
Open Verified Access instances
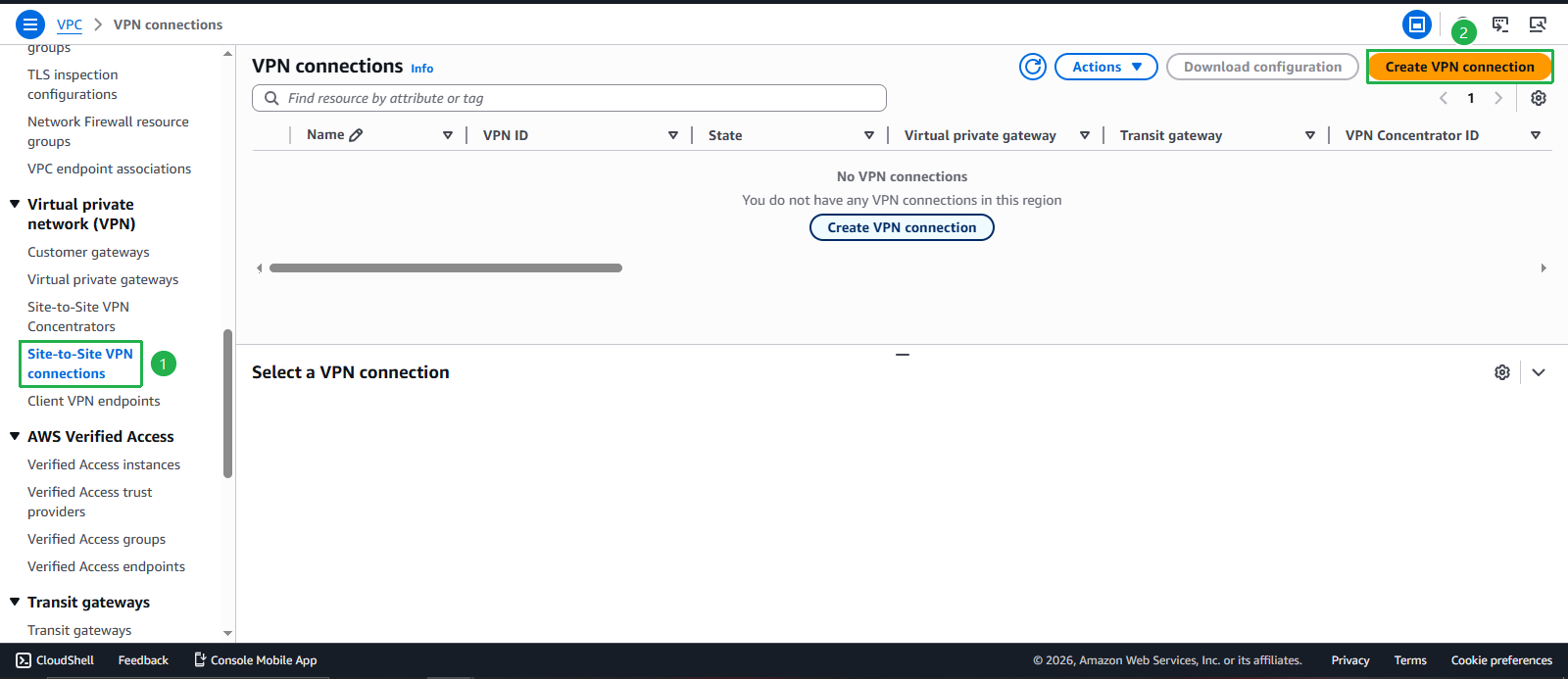pos(104,464)
